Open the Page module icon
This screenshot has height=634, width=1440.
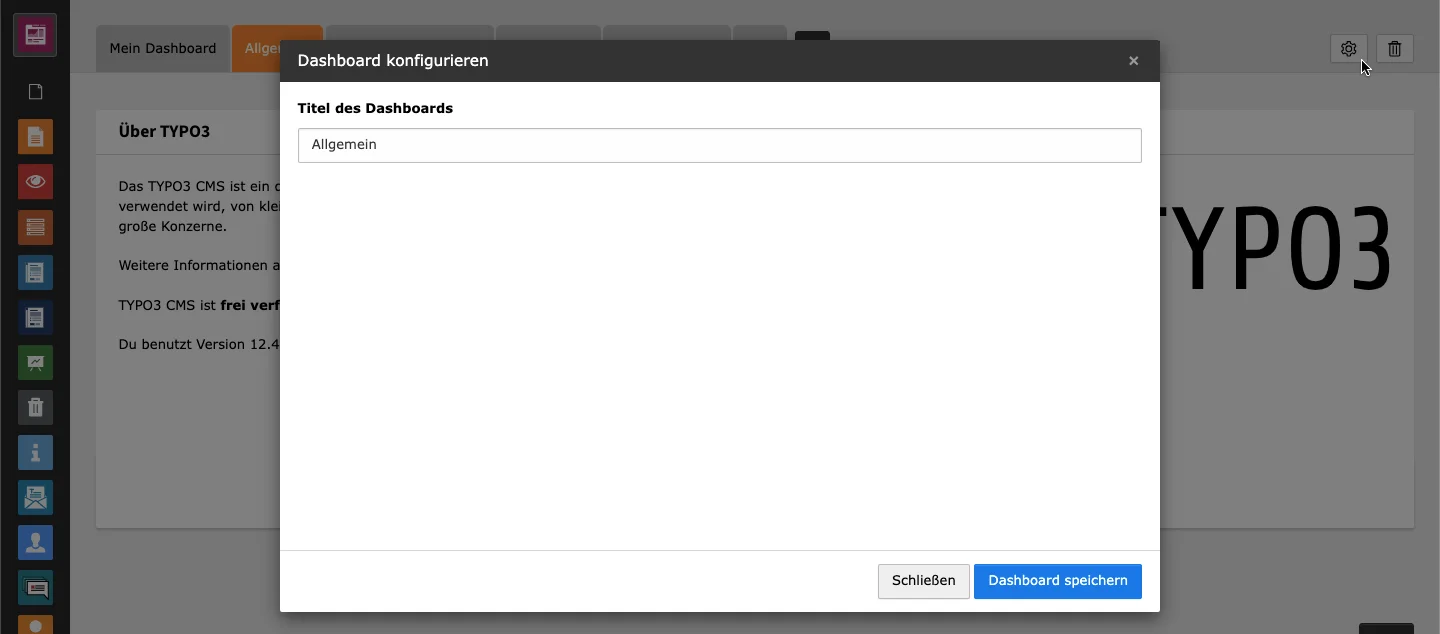35,136
